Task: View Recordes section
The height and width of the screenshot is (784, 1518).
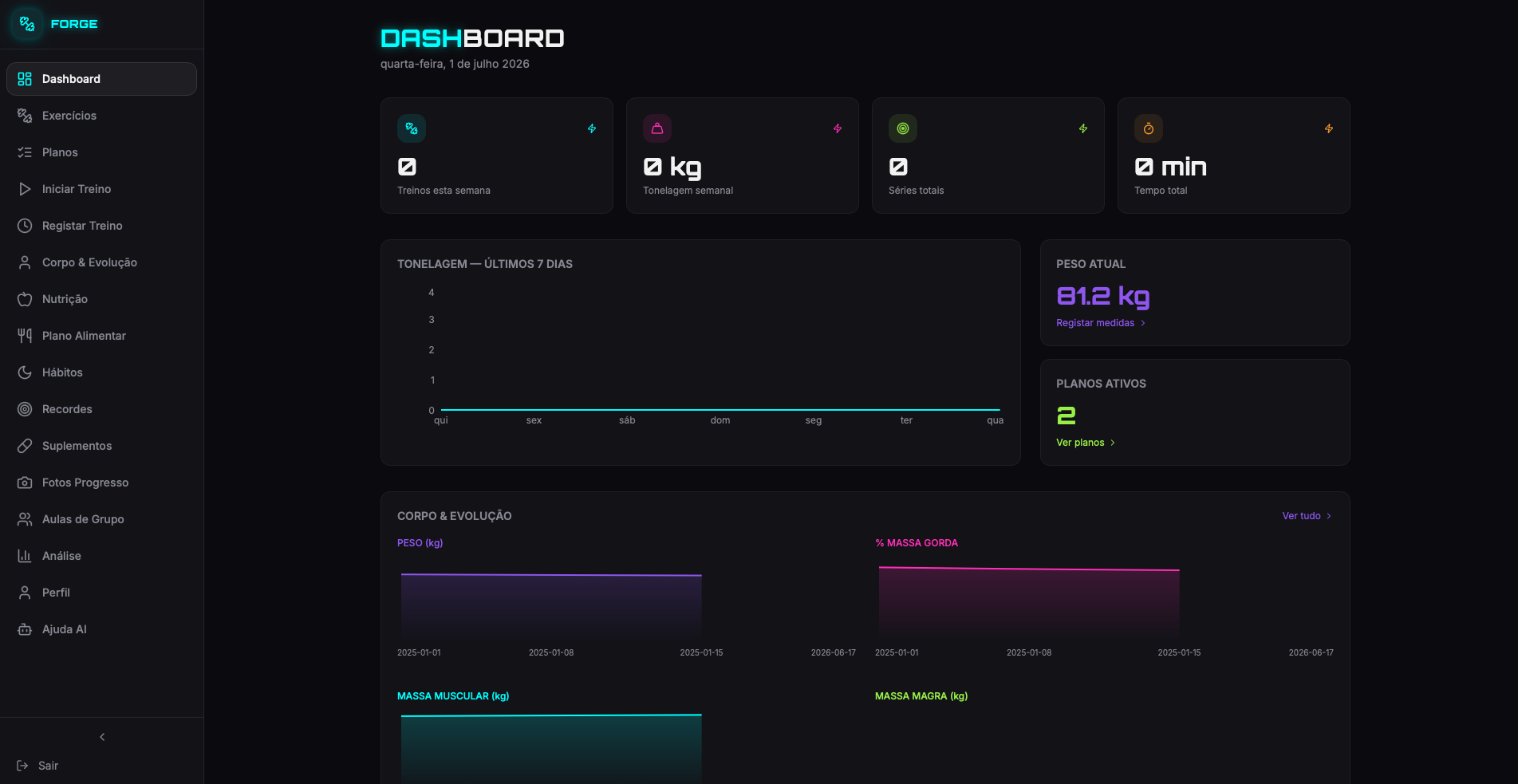Action: [101, 409]
